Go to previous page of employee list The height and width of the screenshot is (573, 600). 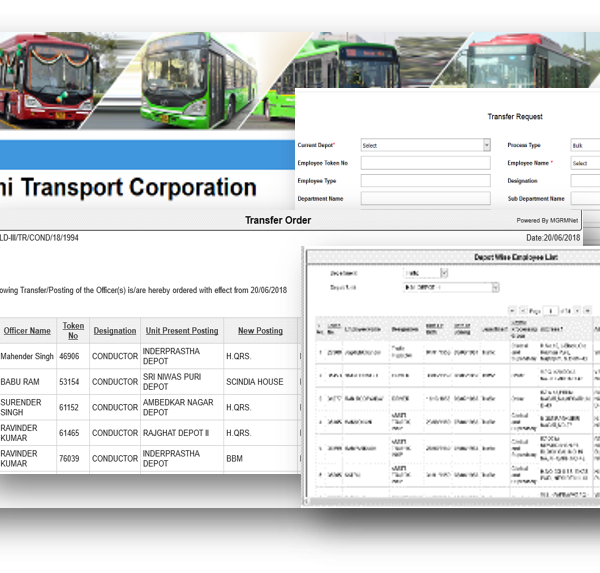pyautogui.click(x=524, y=311)
